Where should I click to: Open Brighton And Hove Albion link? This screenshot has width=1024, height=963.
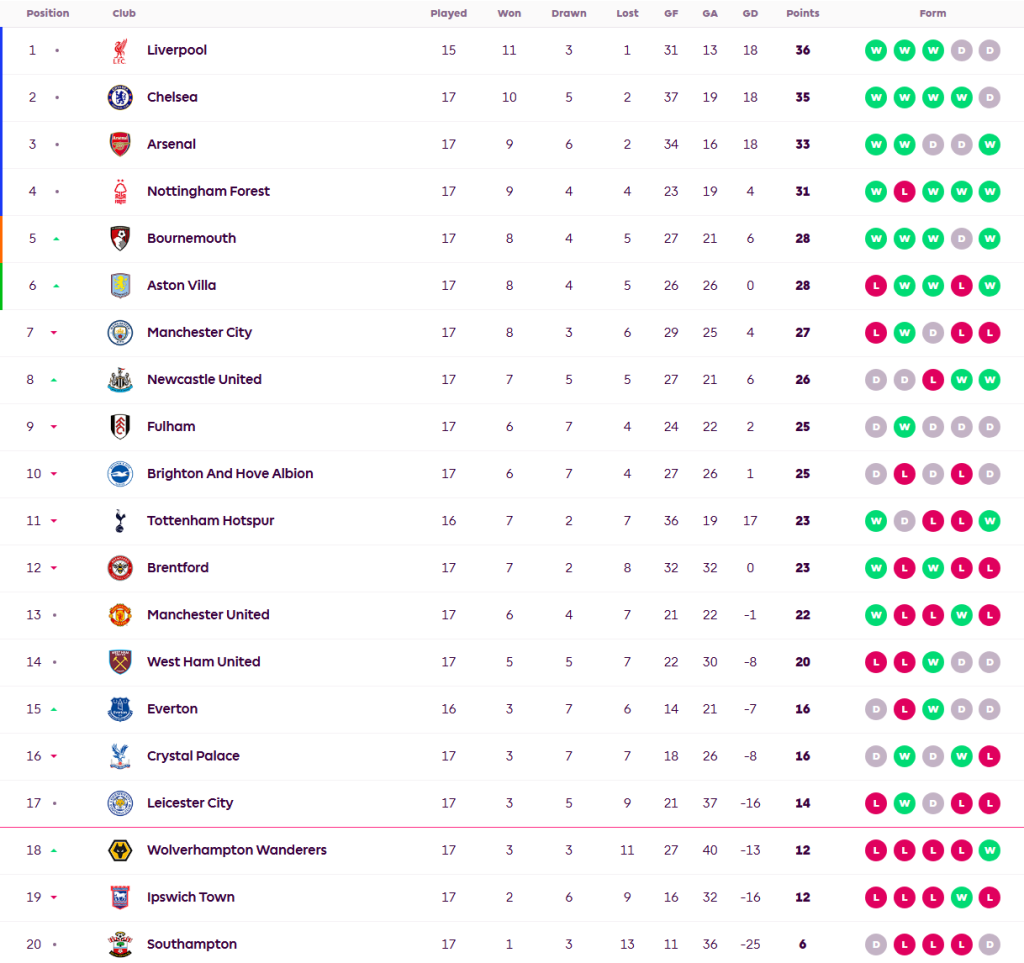230,473
